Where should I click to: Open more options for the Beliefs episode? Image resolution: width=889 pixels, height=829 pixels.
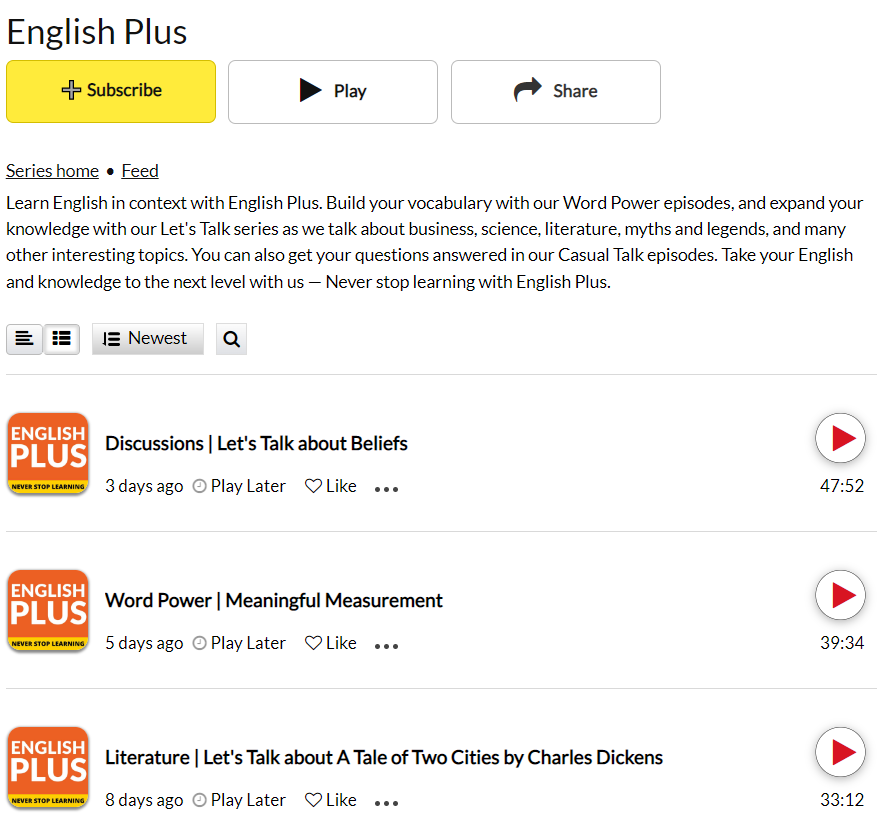pos(387,489)
